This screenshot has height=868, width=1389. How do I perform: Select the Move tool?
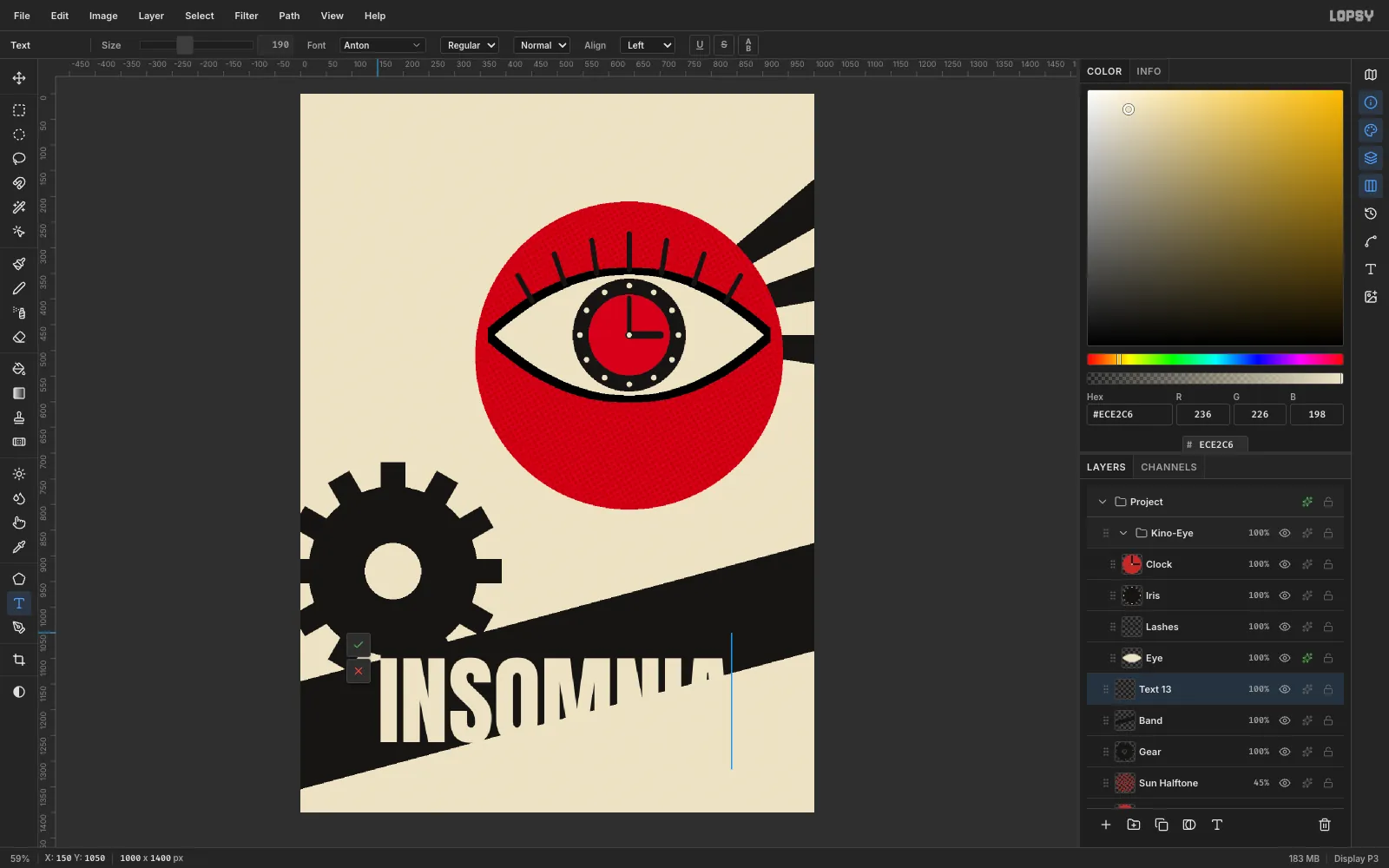pos(19,78)
